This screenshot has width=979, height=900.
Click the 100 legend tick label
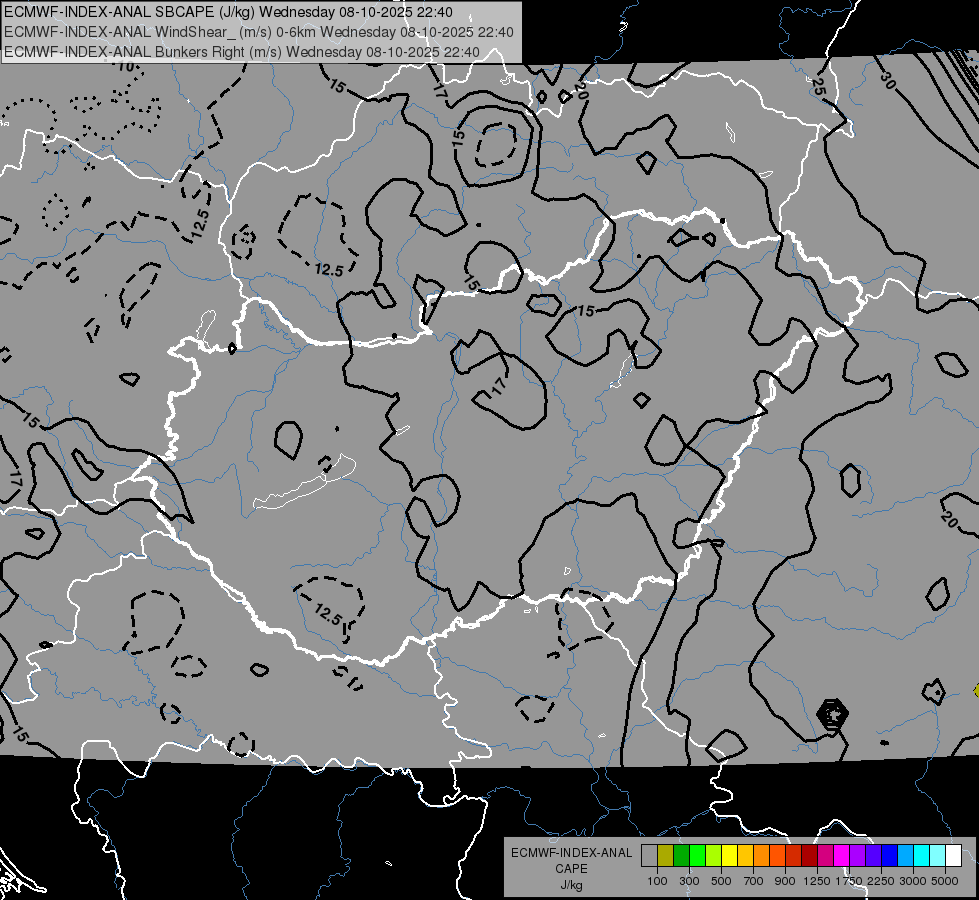click(657, 881)
